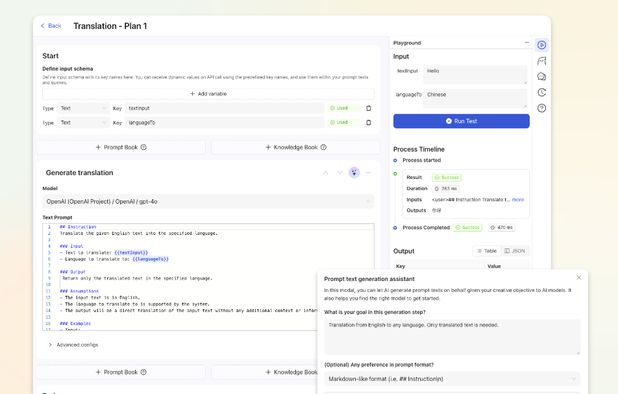Click the {{textInput}} variable in prompt
Viewport: 618px width, 394px height.
click(131, 253)
